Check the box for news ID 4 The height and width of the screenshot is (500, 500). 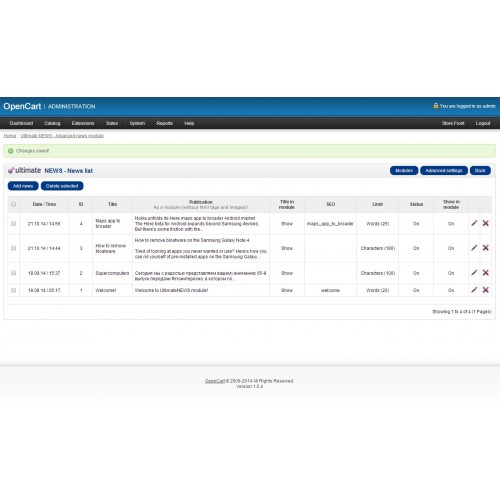coord(14,223)
